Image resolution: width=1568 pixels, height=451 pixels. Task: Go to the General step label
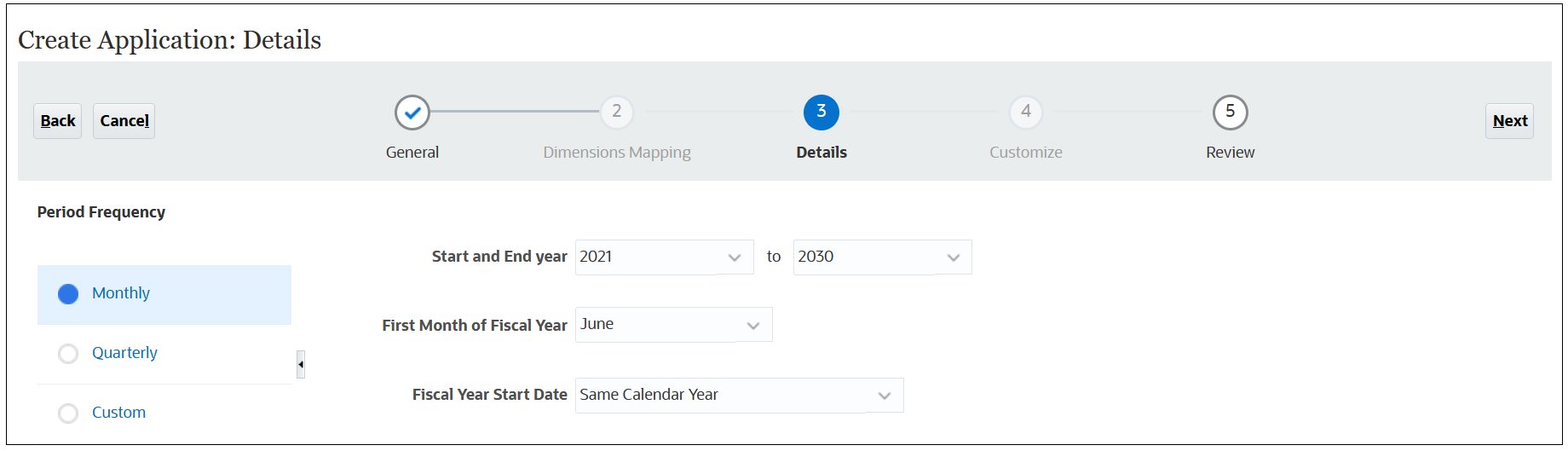[x=412, y=153]
